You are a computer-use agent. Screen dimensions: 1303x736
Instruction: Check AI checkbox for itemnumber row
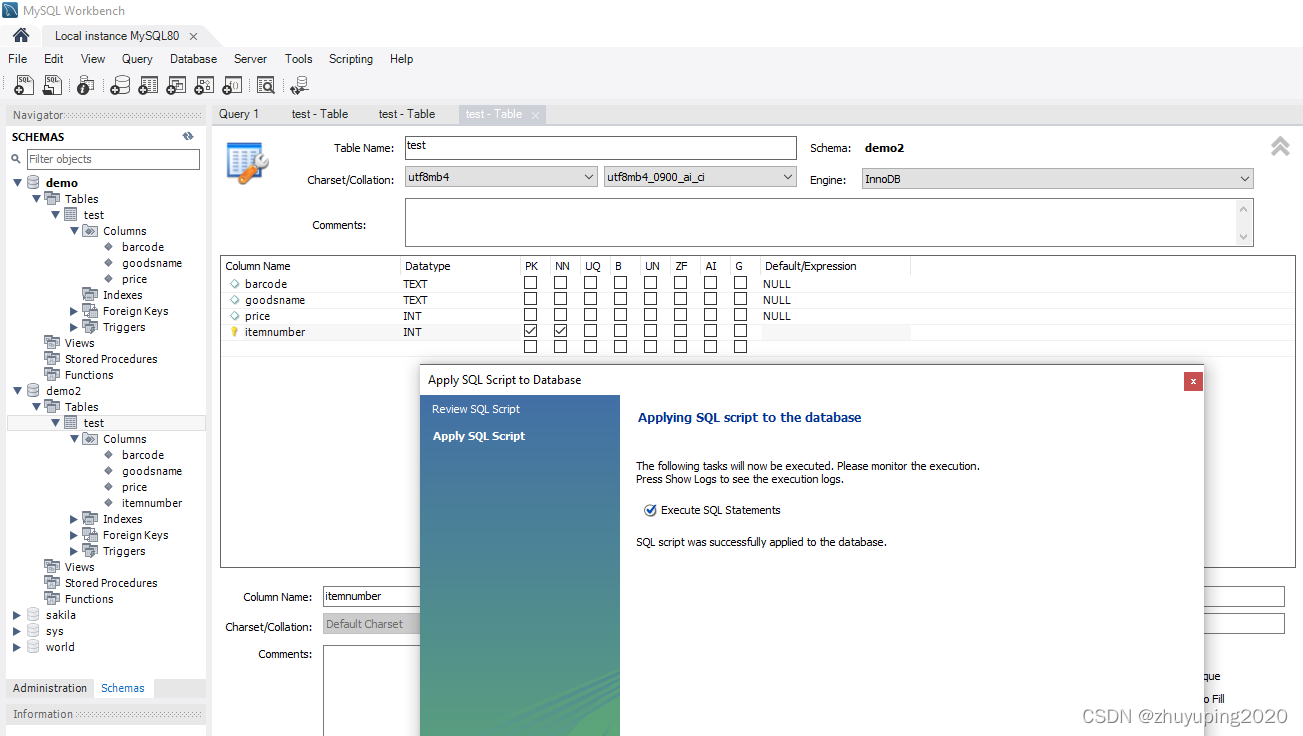coord(710,331)
